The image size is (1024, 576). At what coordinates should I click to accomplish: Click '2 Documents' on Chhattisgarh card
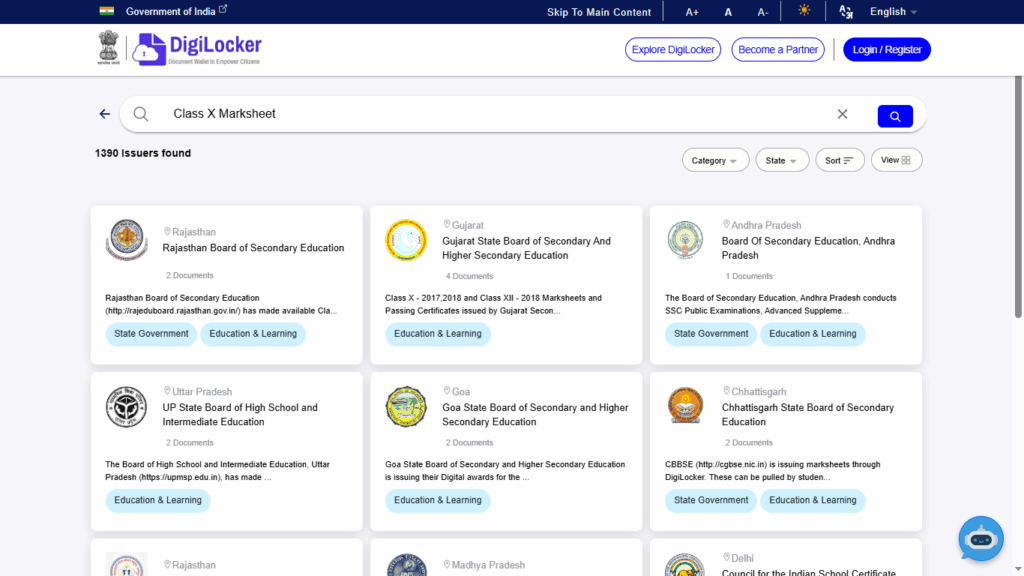click(748, 443)
